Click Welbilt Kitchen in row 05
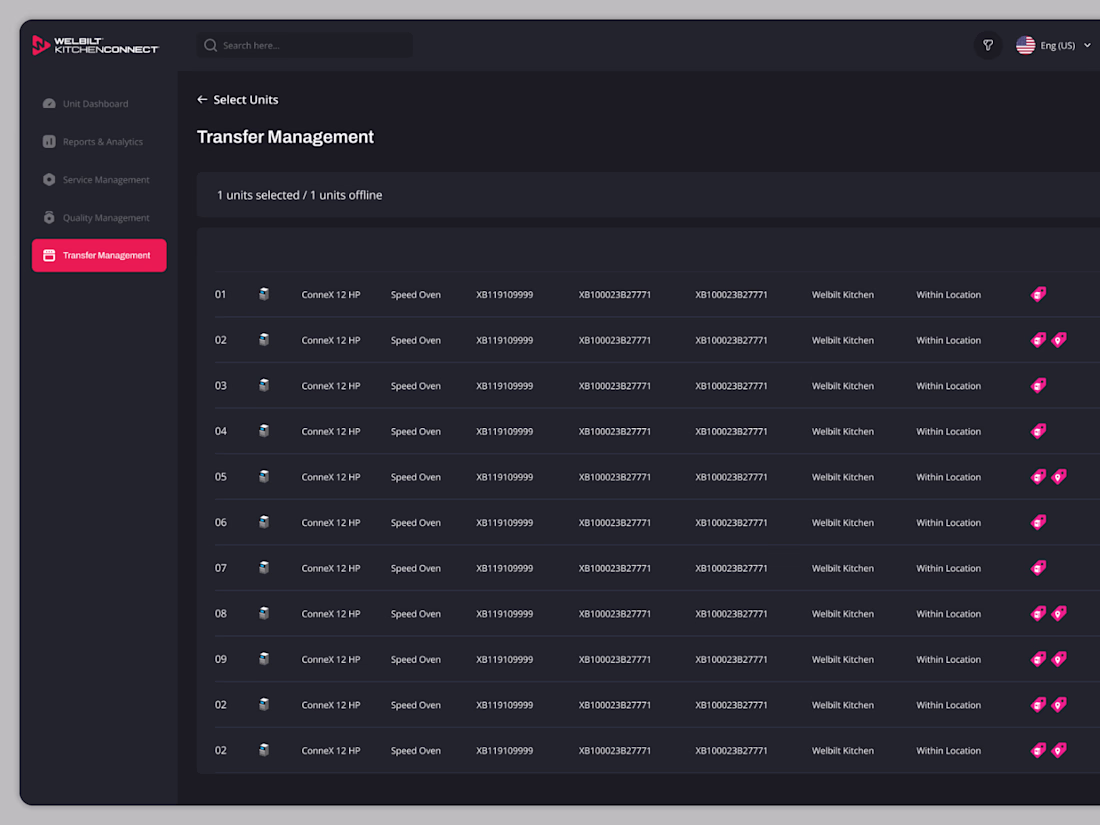This screenshot has width=1100, height=825. point(843,477)
